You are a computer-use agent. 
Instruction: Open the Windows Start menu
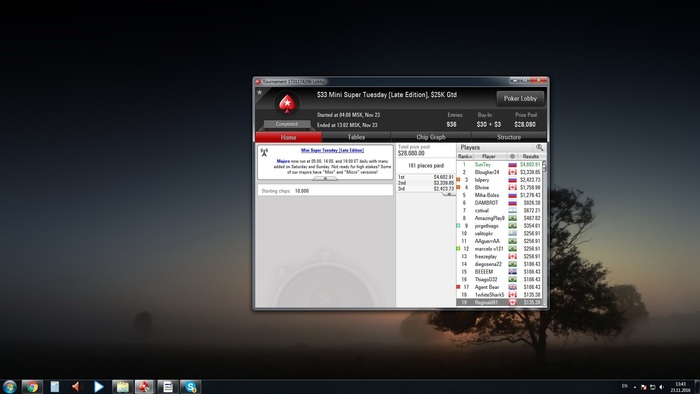9,386
